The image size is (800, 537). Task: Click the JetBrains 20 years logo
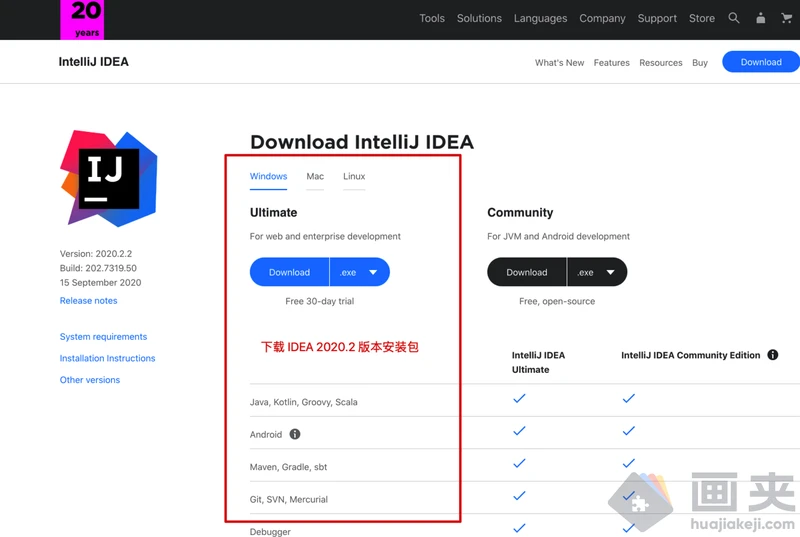pos(82,19)
